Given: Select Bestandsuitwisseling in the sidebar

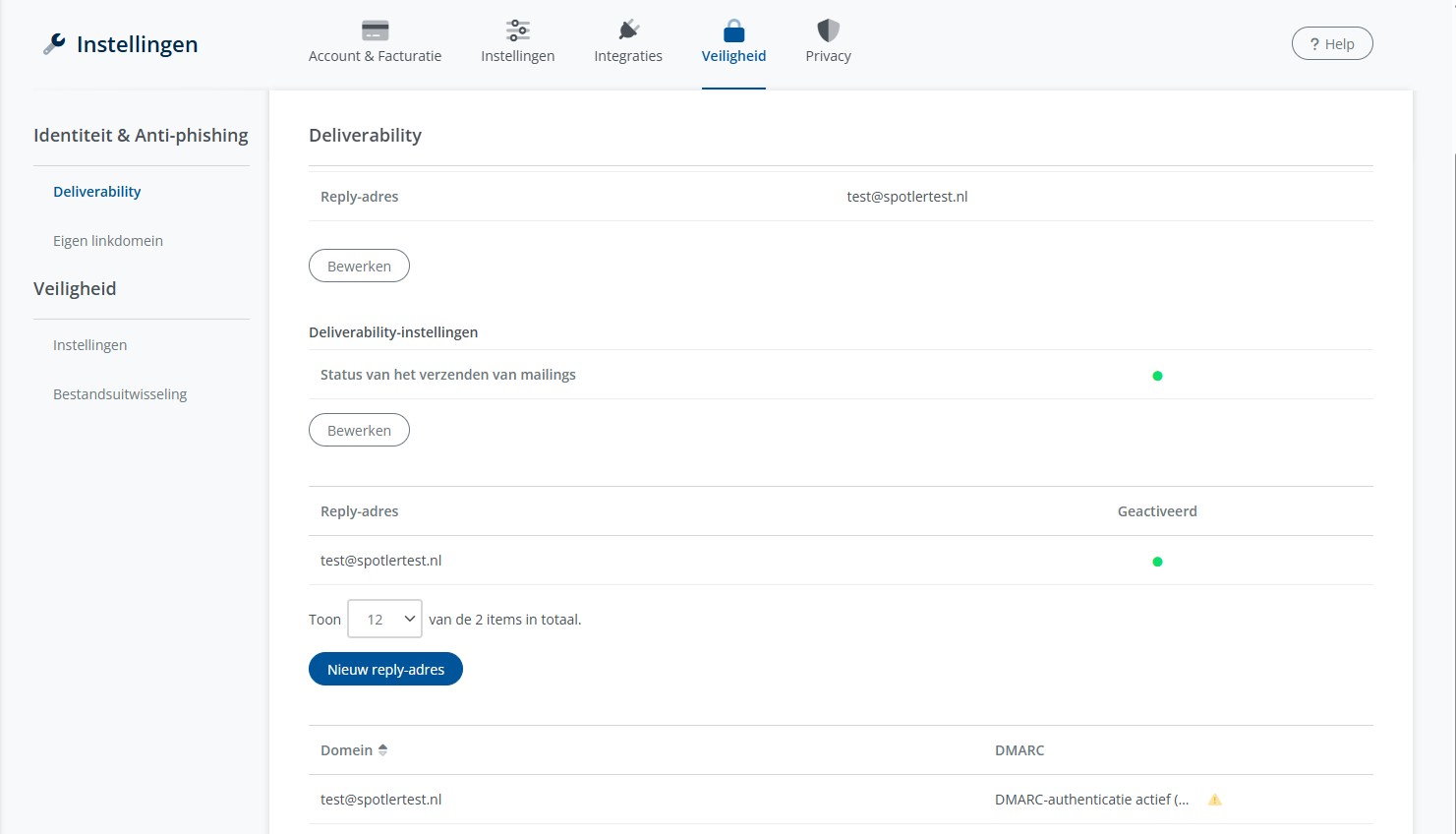Looking at the screenshot, I should [x=120, y=394].
